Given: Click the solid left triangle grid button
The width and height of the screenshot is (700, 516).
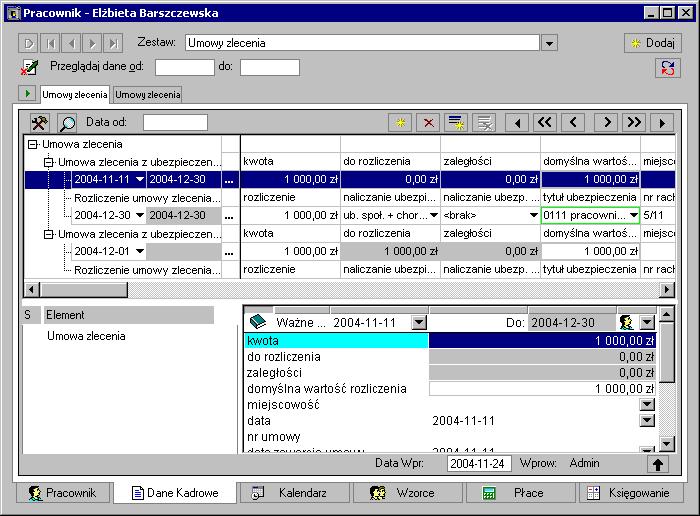Looking at the screenshot, I should pos(517,122).
